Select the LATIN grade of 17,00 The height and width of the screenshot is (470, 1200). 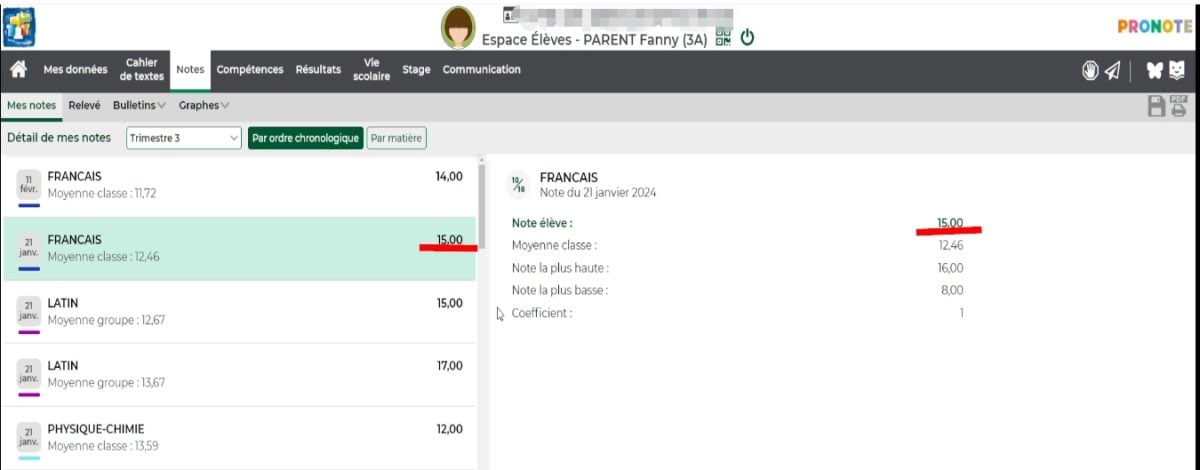click(240, 374)
